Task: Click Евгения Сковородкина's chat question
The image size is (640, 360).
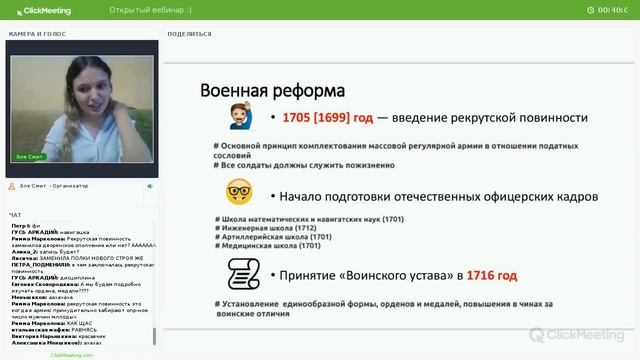Action: tap(76, 287)
